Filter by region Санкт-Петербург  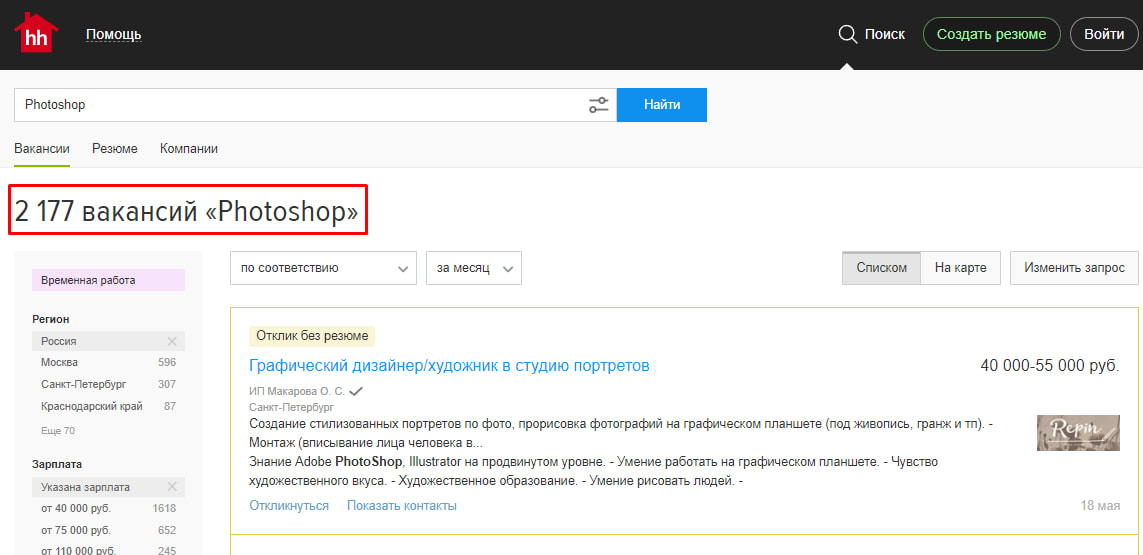pyautogui.click(x=84, y=384)
